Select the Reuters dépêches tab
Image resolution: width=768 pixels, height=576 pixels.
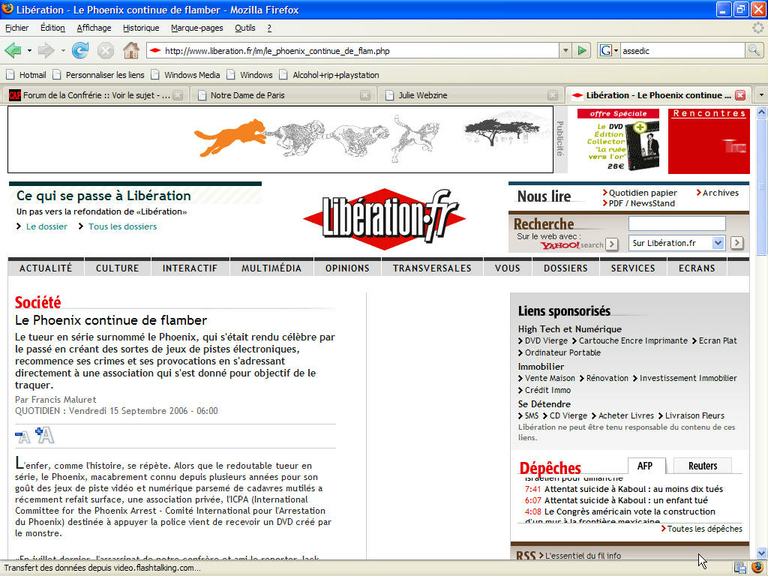tap(702, 466)
